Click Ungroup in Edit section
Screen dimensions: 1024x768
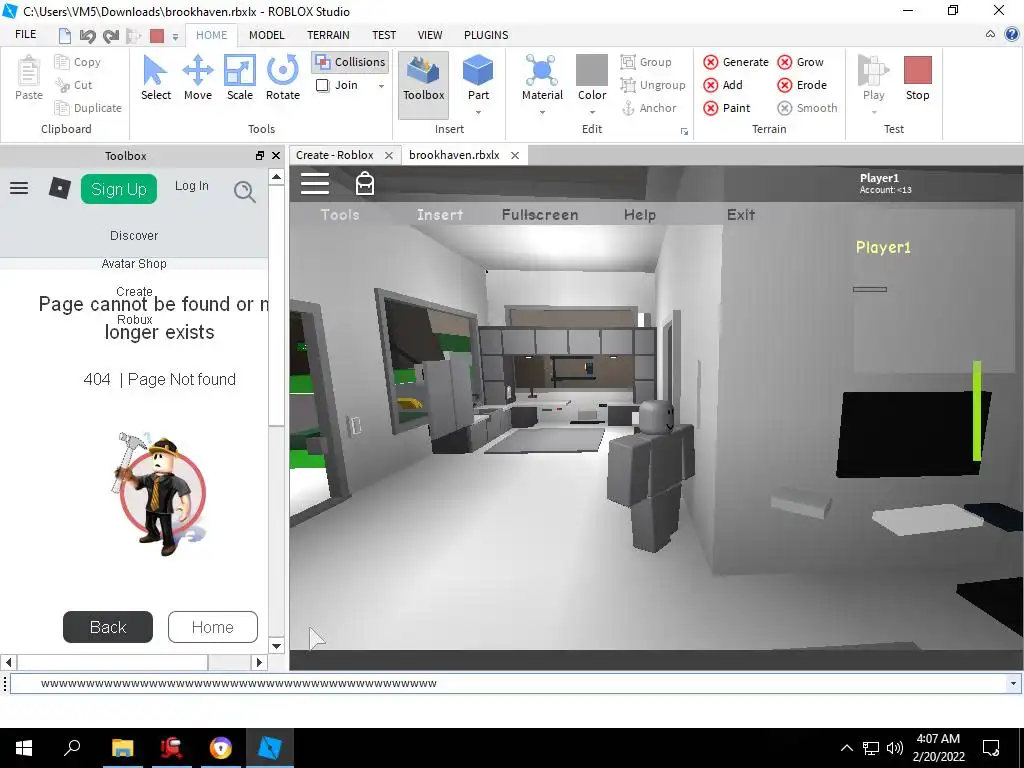point(652,85)
